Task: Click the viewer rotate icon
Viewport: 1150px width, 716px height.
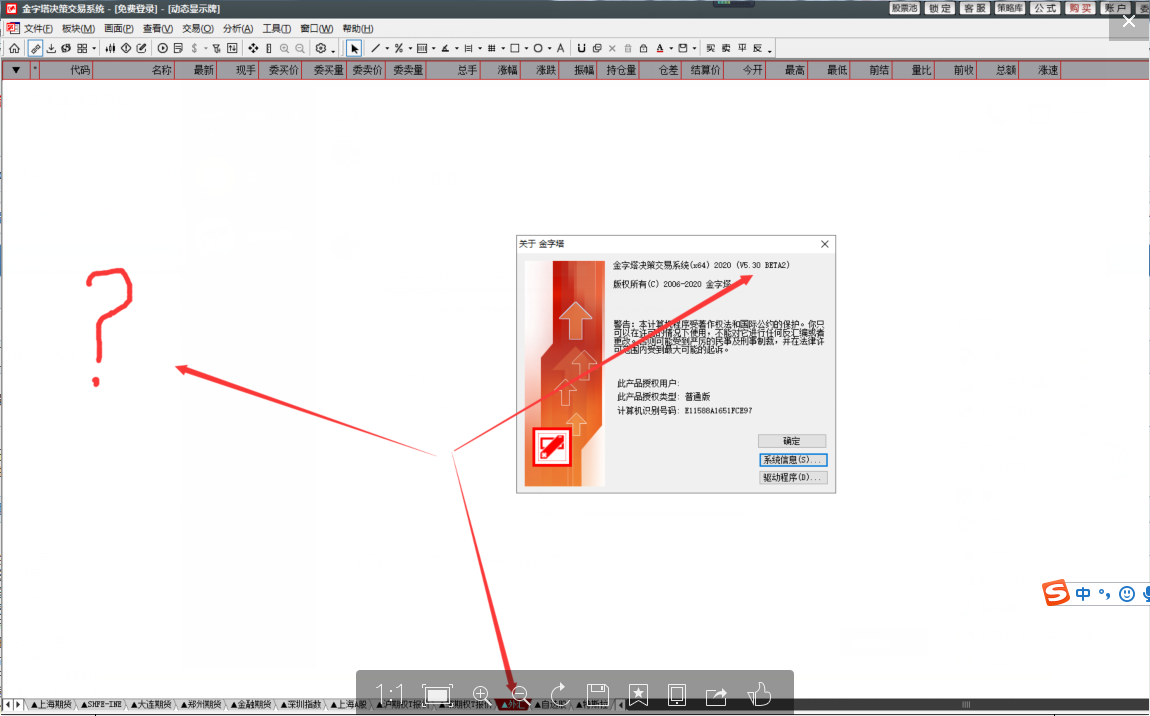Action: point(560,694)
